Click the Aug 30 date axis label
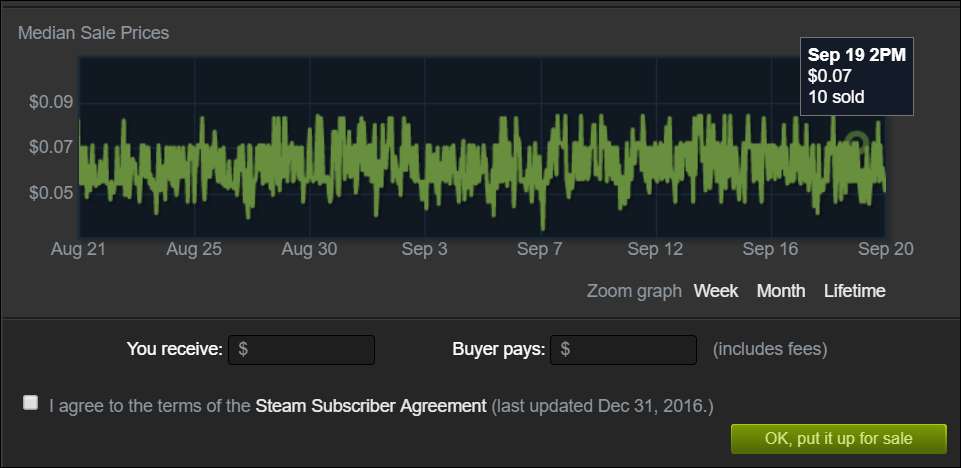This screenshot has width=961, height=468. click(309, 249)
